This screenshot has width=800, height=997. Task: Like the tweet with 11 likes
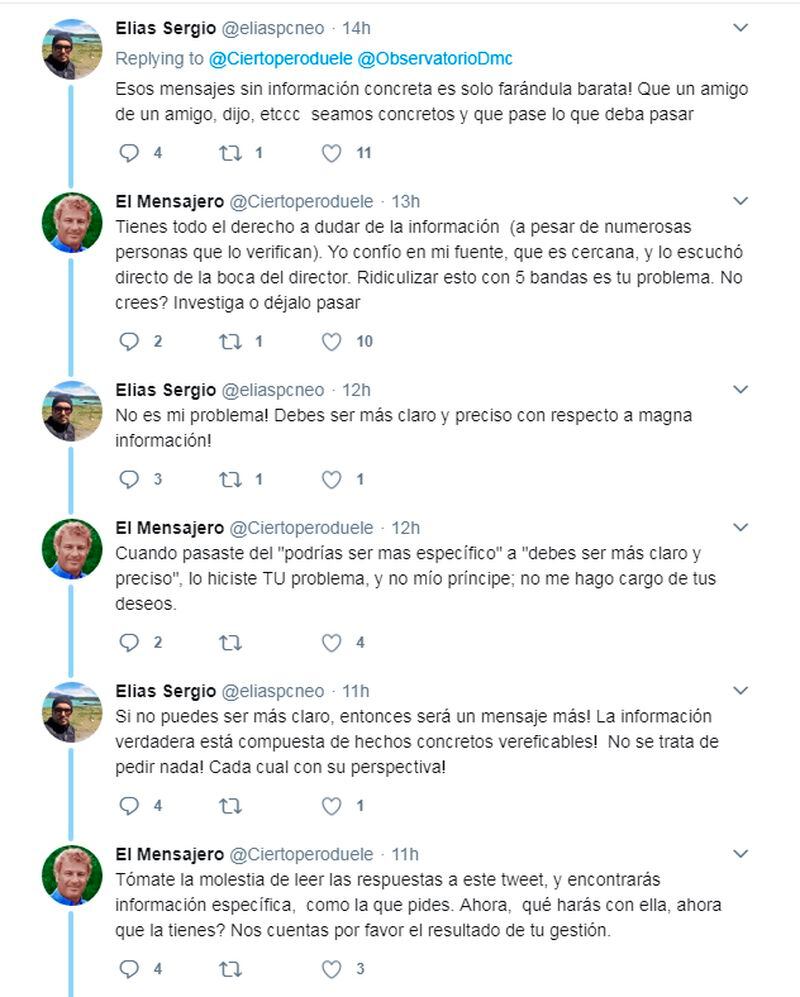tap(331, 153)
